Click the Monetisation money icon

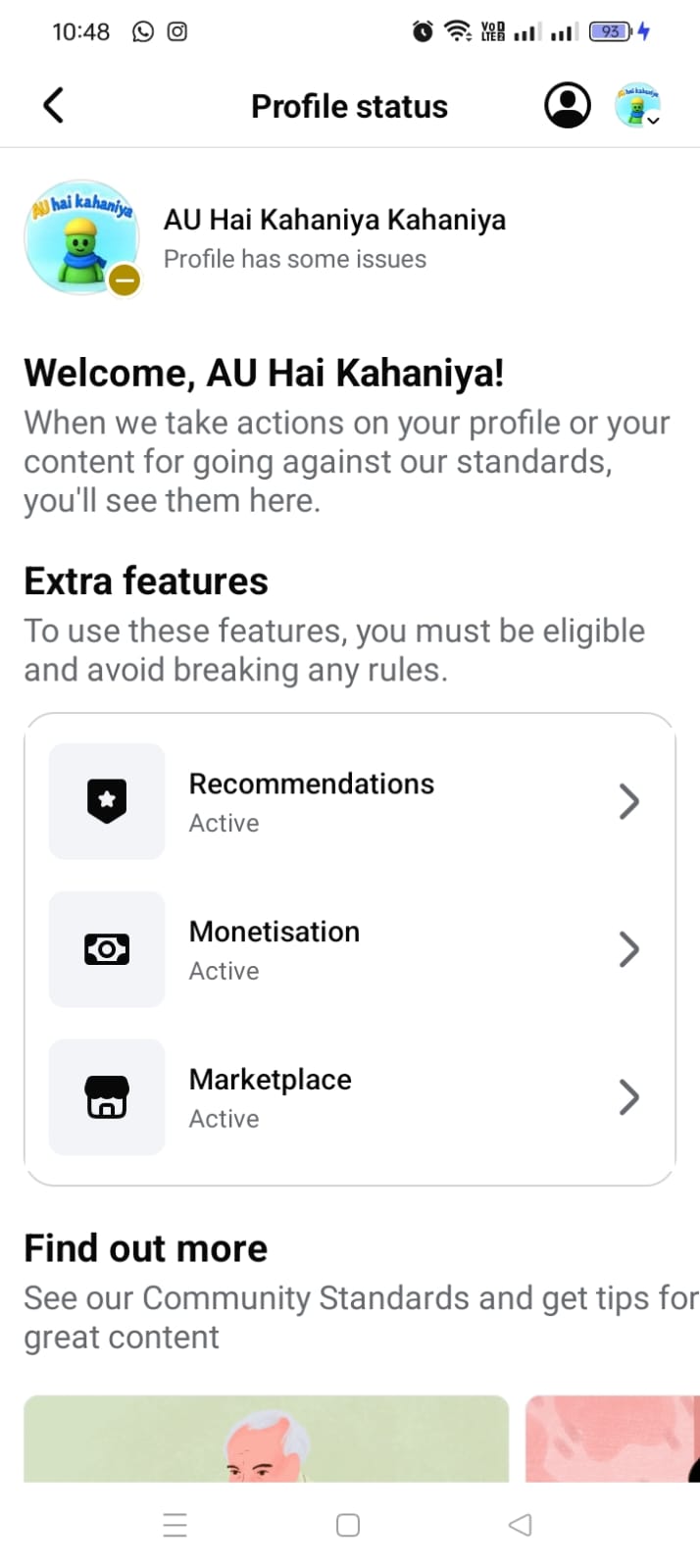tap(107, 949)
